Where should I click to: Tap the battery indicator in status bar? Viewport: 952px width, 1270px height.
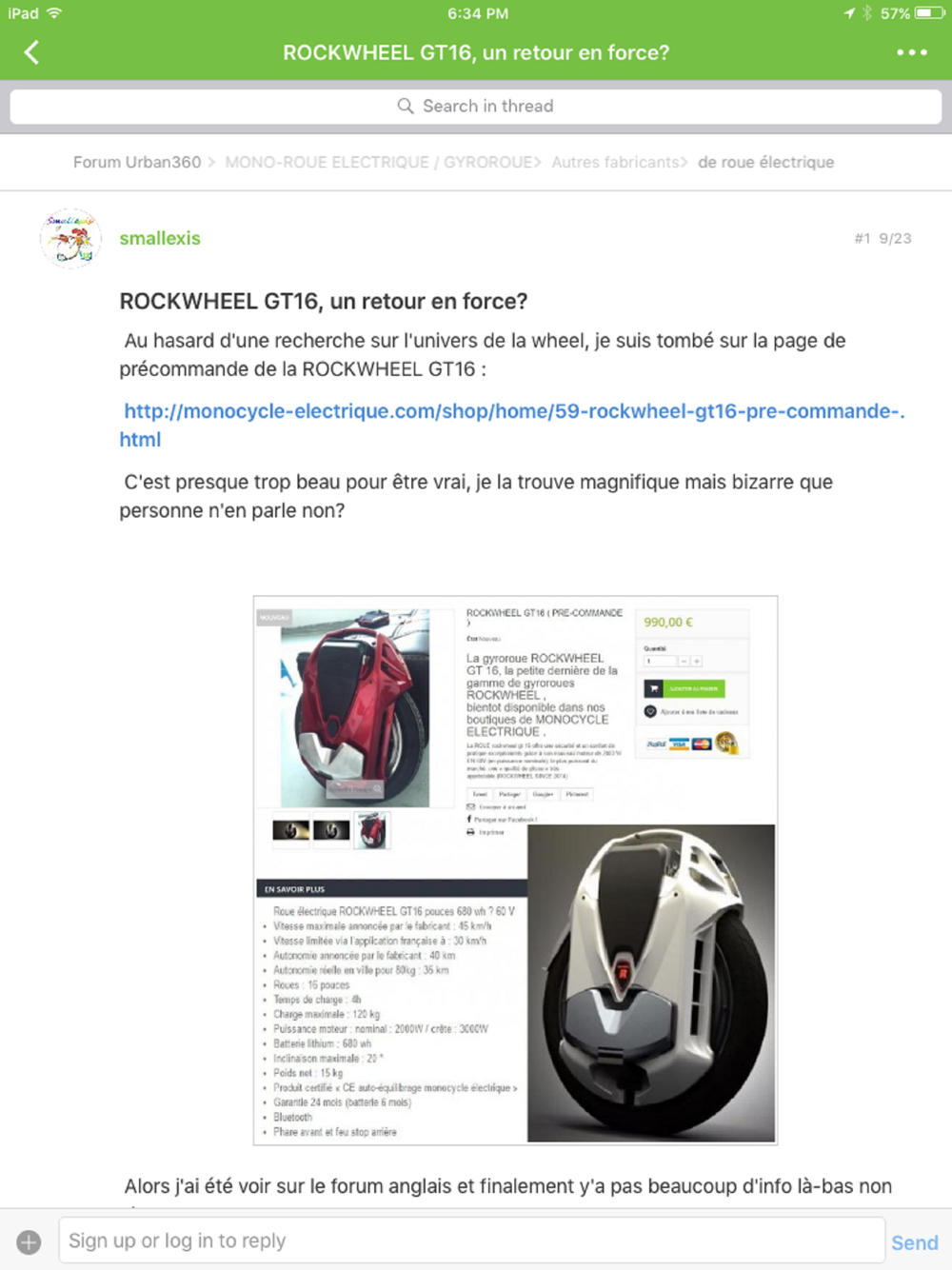pos(929,13)
